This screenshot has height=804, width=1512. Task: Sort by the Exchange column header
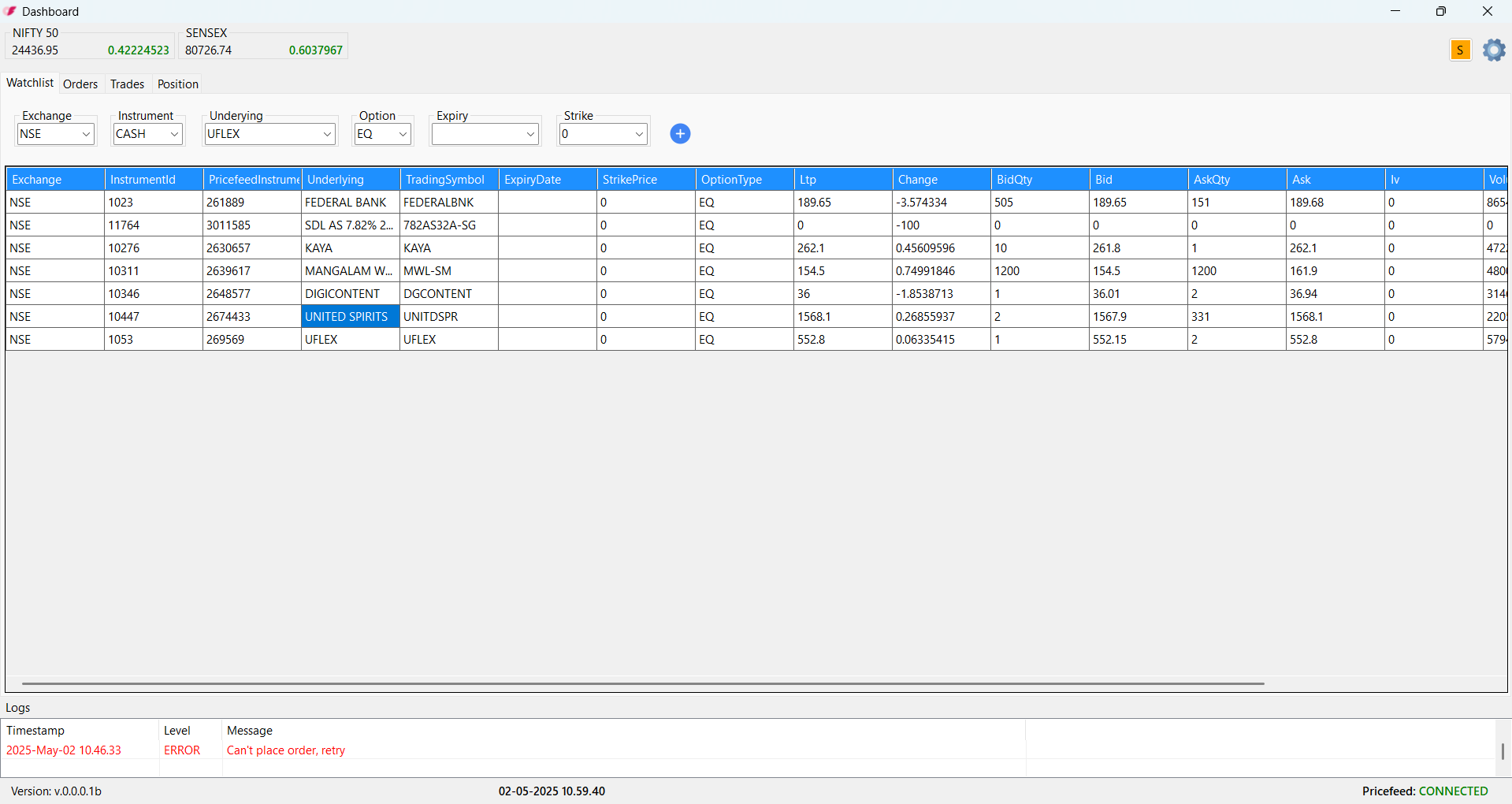(55, 180)
